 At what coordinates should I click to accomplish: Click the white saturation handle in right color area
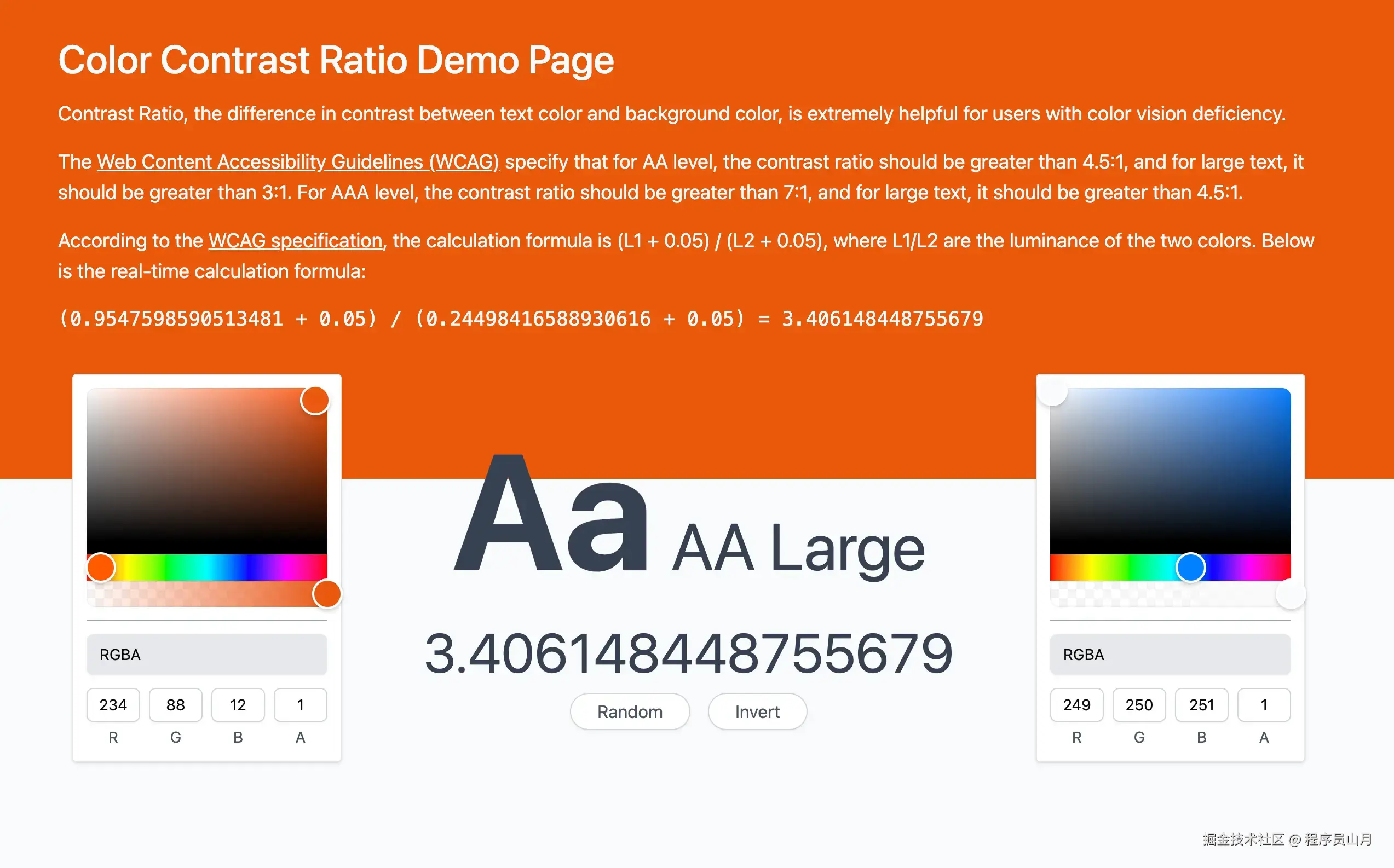coord(1052,391)
